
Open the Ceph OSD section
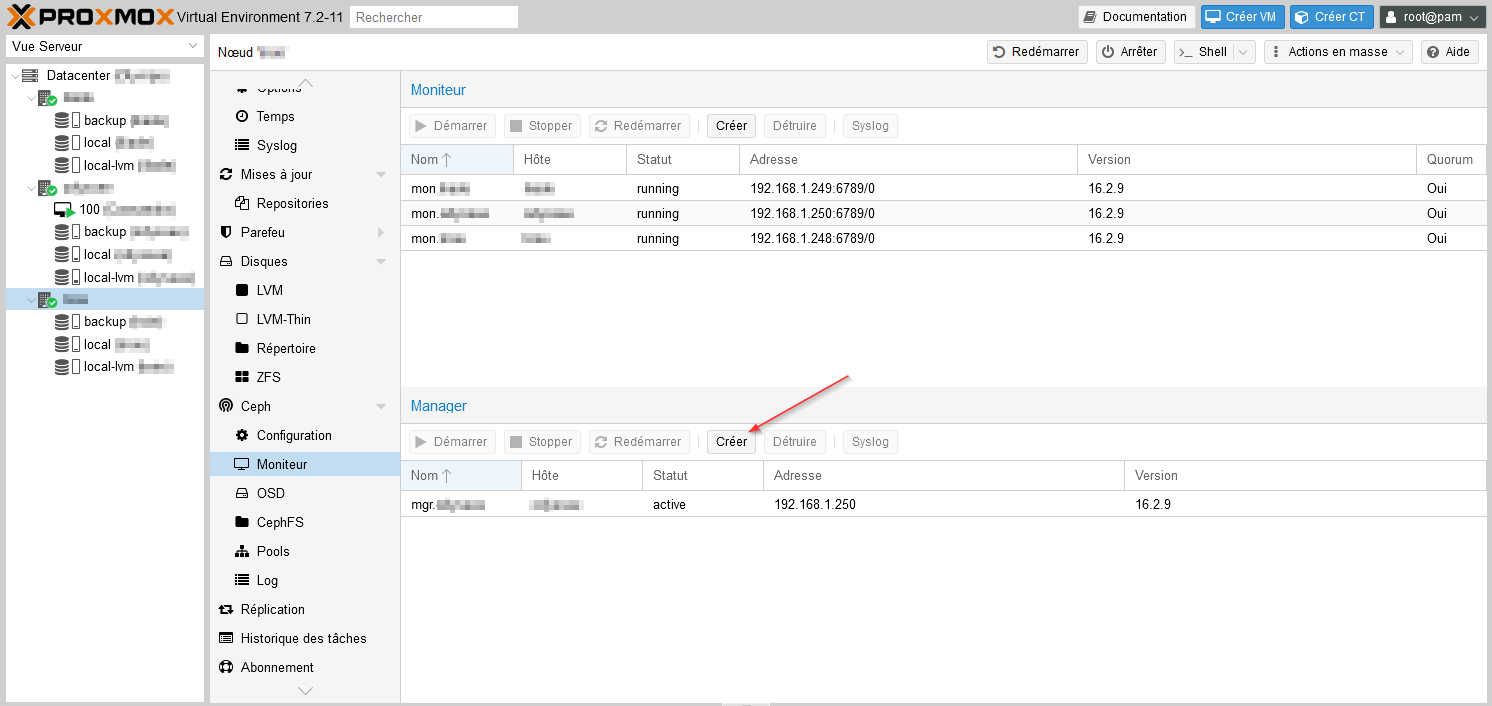[x=270, y=493]
